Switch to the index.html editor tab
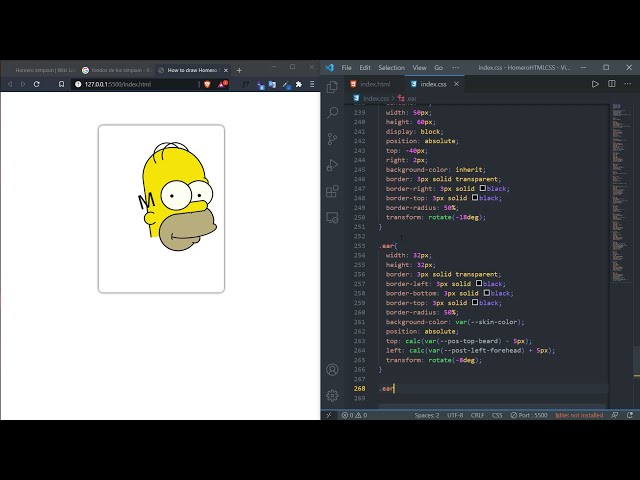 pyautogui.click(x=375, y=84)
